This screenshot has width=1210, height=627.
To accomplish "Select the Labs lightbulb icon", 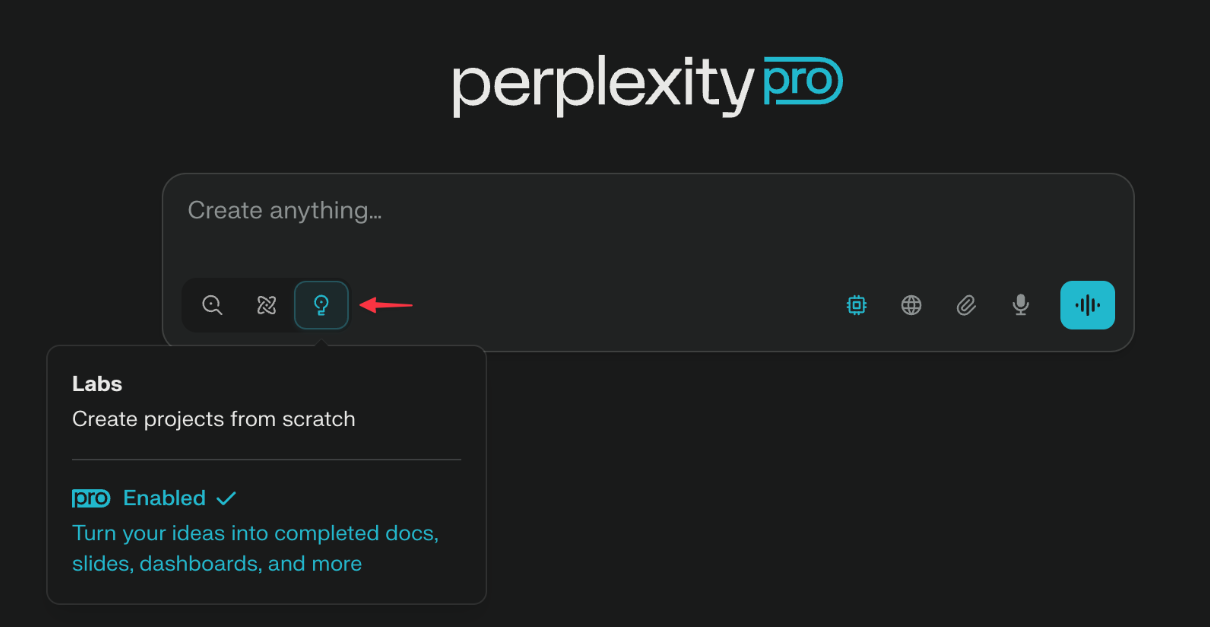I will click(321, 304).
